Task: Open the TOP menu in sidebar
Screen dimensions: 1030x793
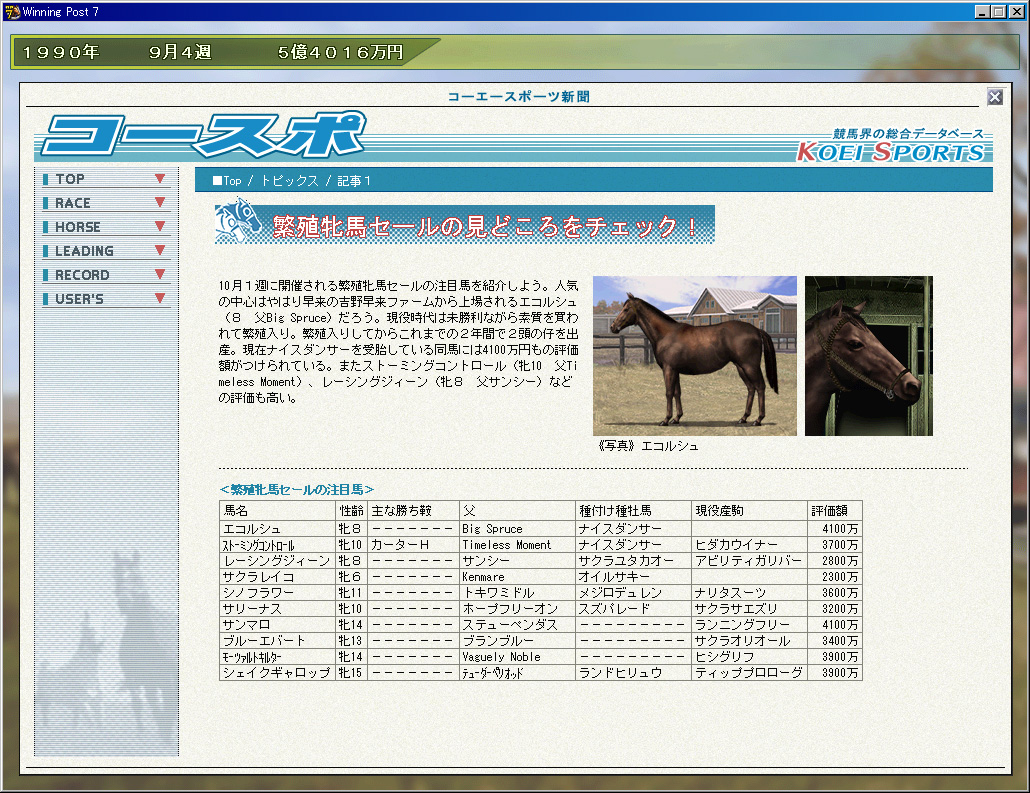Action: (x=104, y=179)
